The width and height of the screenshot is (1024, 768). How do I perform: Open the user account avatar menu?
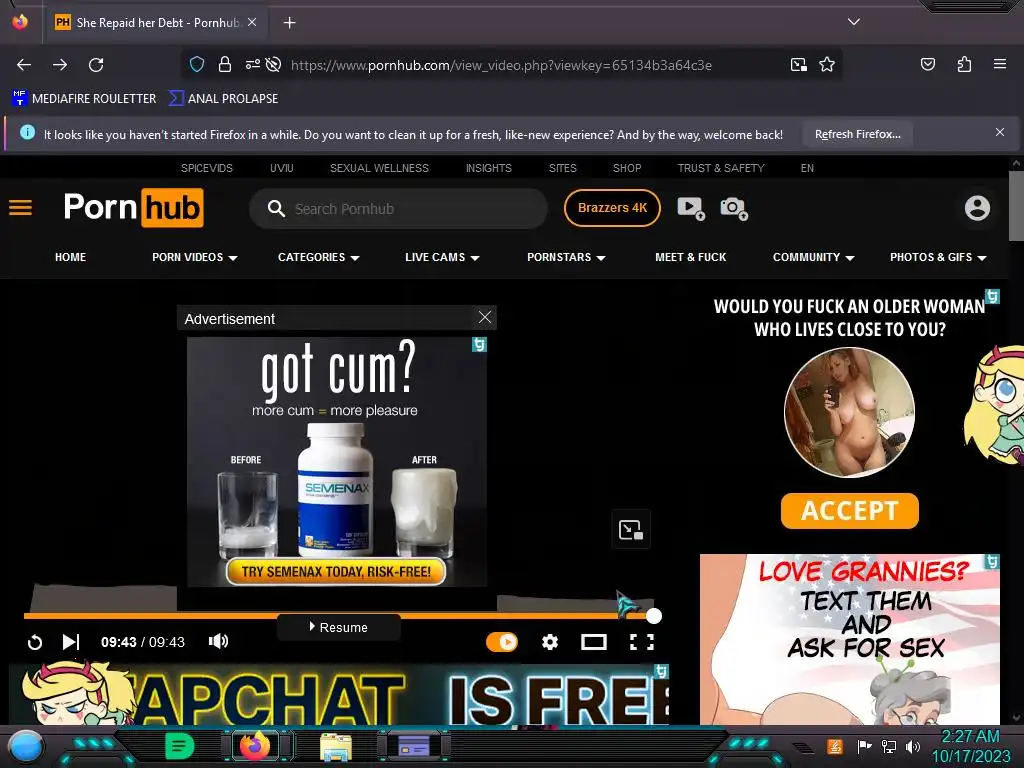977,208
